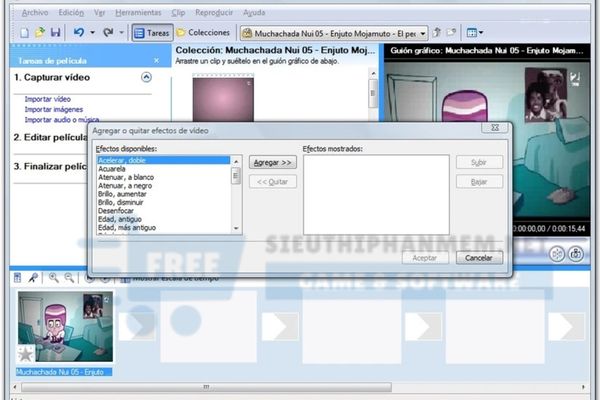The image size is (600, 400).
Task: Save project using floppy disk icon
Action: (x=55, y=33)
